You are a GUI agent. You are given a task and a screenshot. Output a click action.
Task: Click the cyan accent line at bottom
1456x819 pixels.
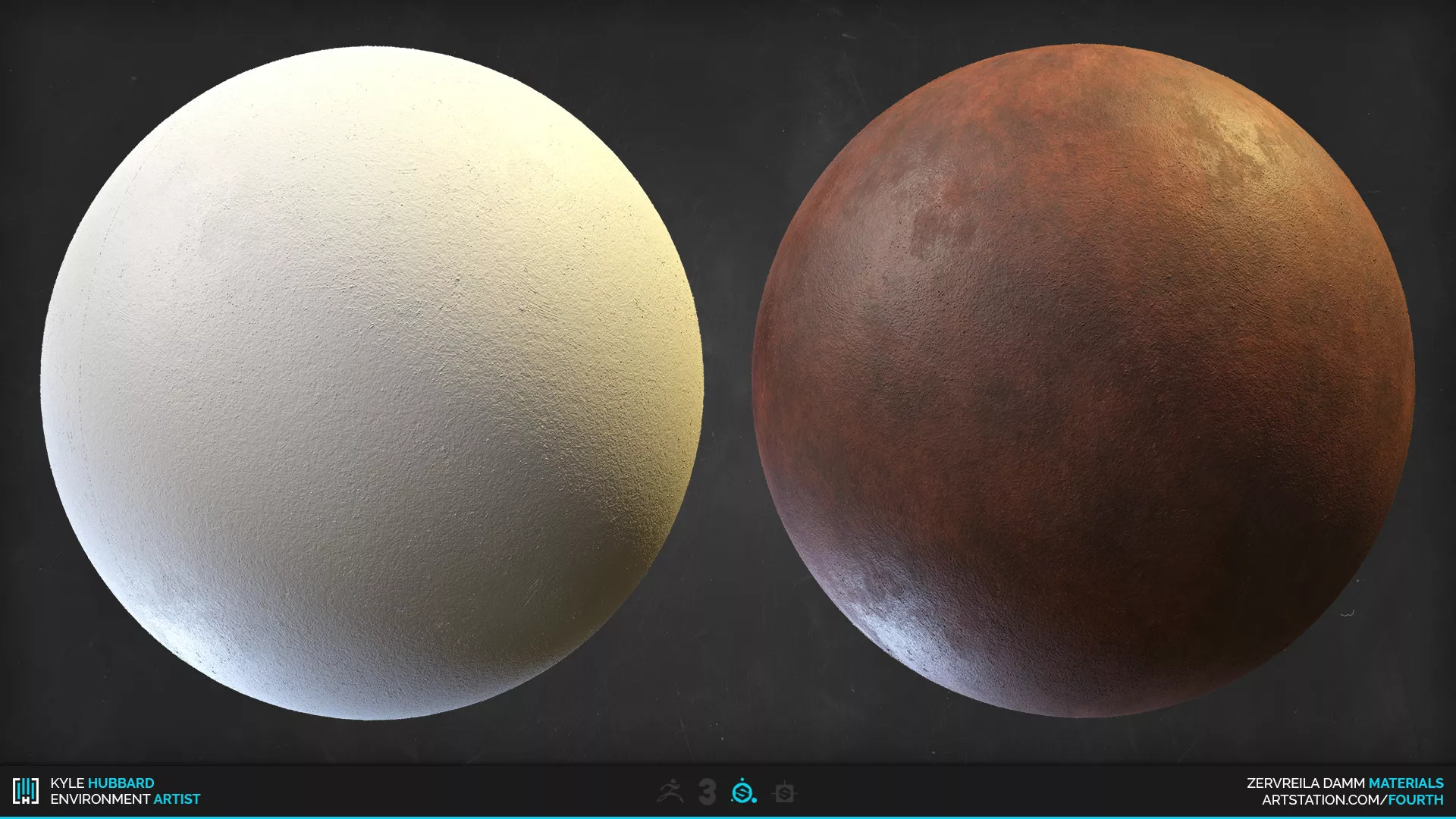pyautogui.click(x=728, y=817)
